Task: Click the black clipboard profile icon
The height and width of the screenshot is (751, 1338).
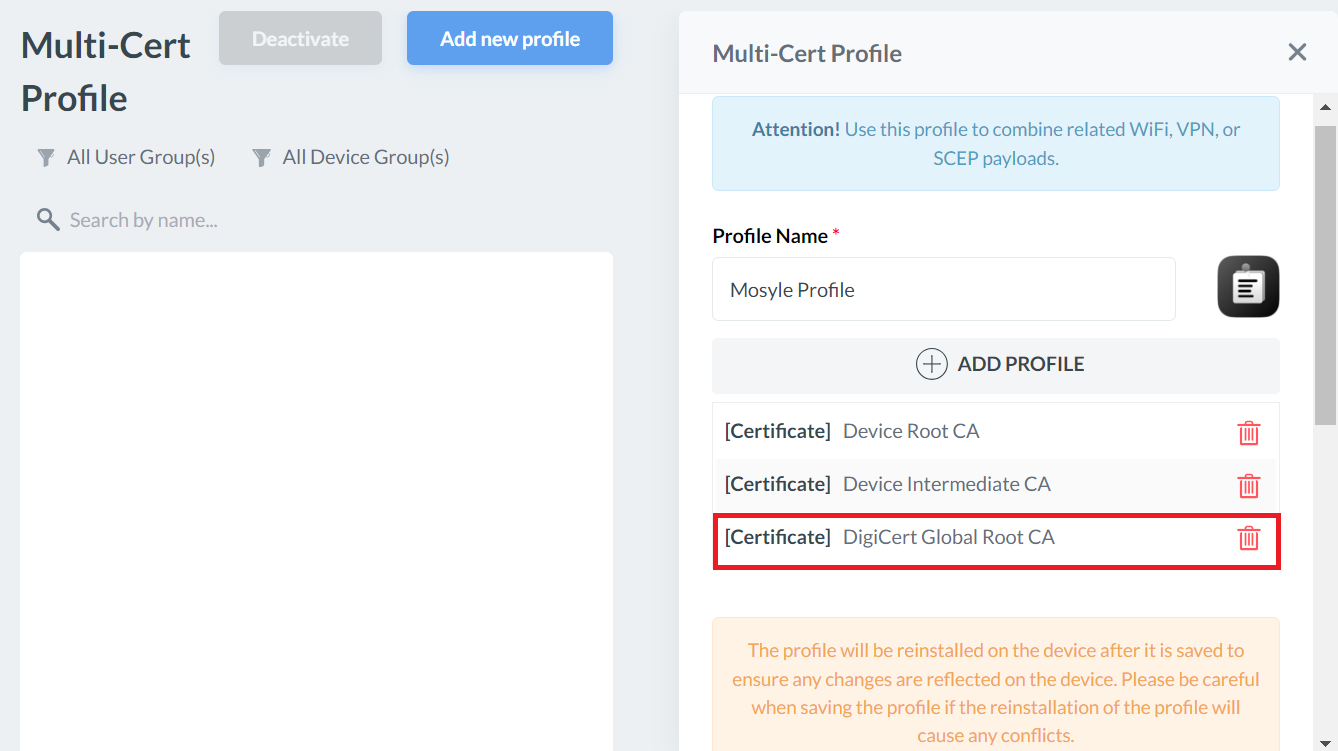Action: tap(1248, 287)
